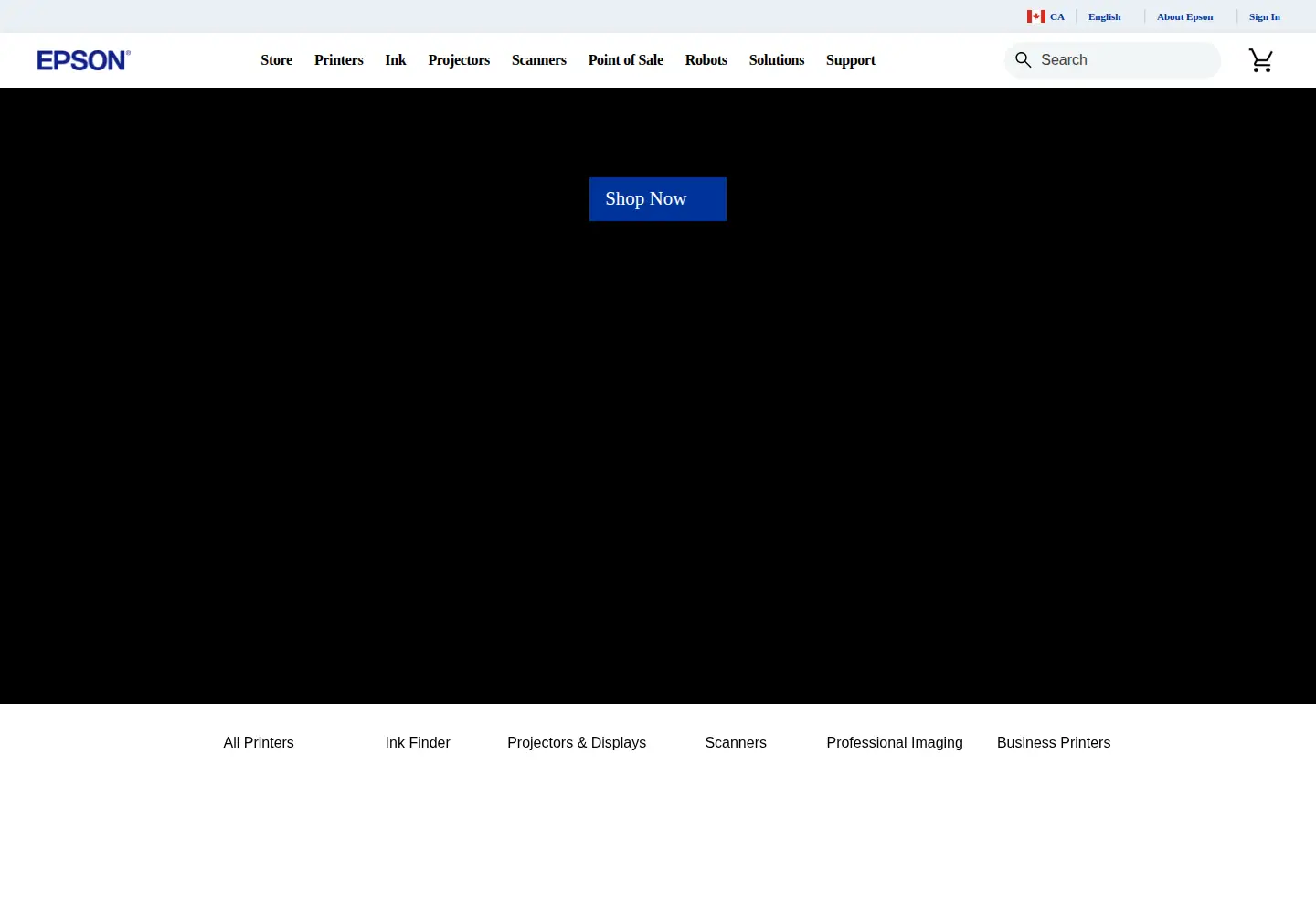Screen dimensions: 1316x914
Task: Open Scanners category link below banner
Action: 736,743
